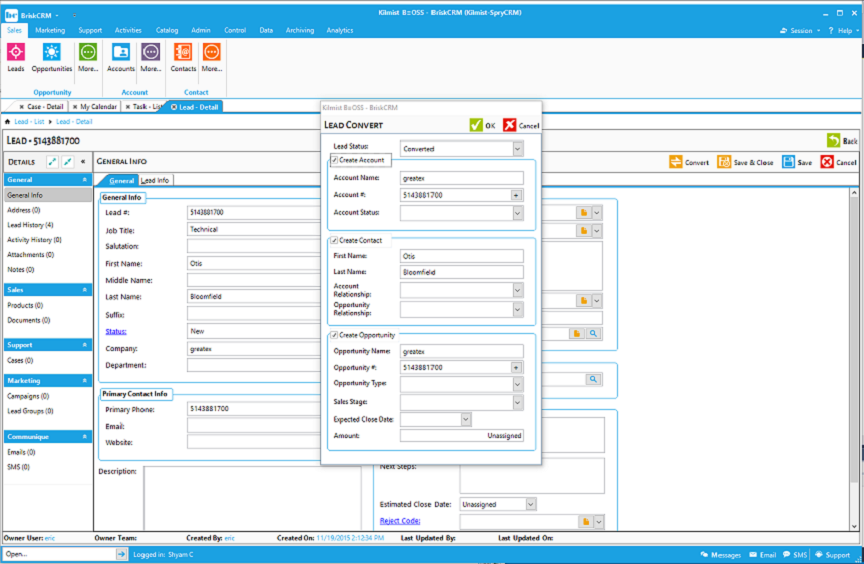Open Lead History (4) in Details
Image resolution: width=864 pixels, height=564 pixels.
(30, 225)
